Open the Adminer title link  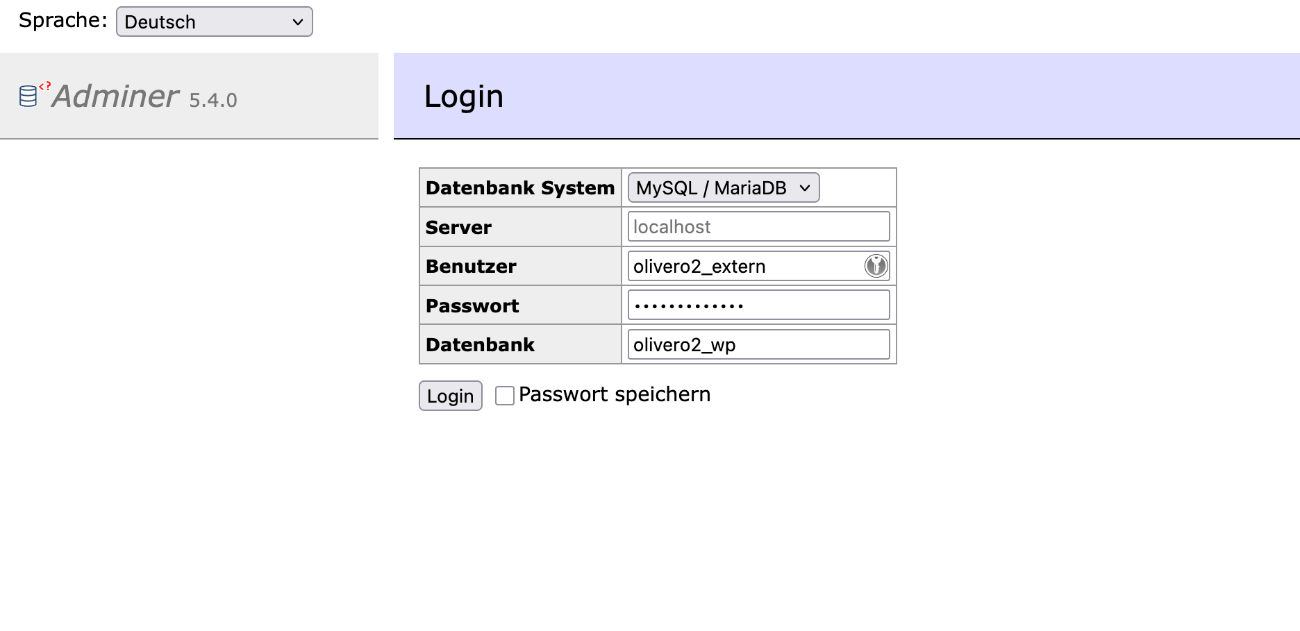pos(116,96)
